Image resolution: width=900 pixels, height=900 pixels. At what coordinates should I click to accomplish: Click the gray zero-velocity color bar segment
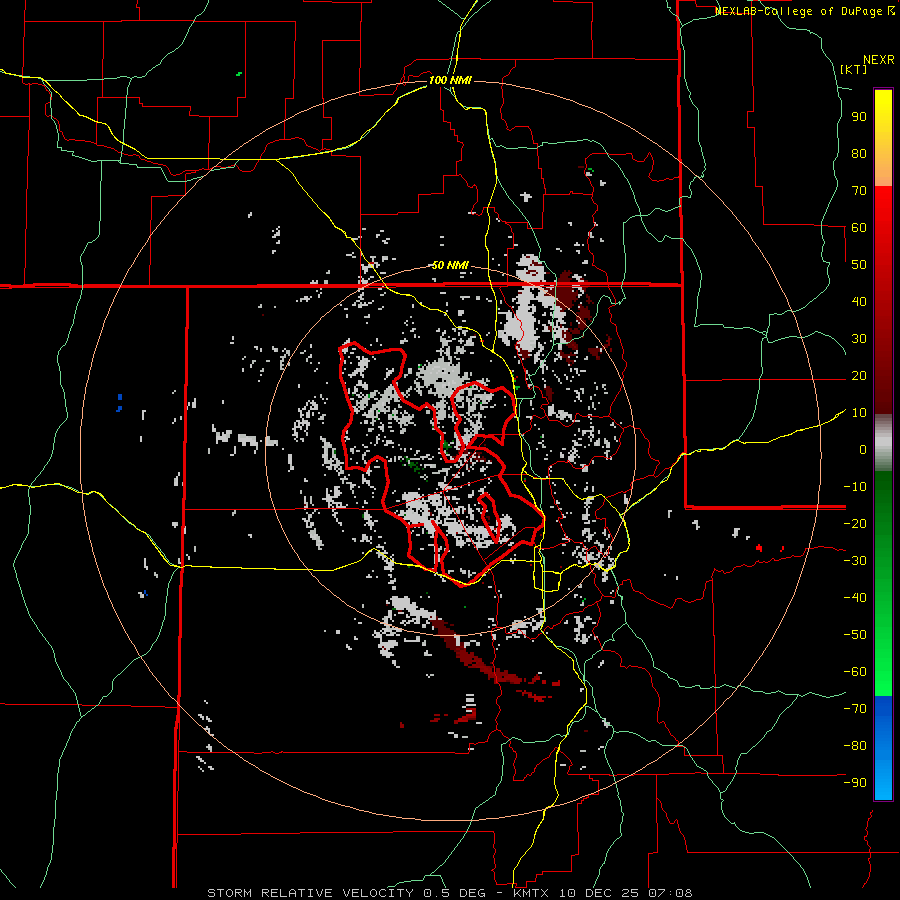(883, 443)
